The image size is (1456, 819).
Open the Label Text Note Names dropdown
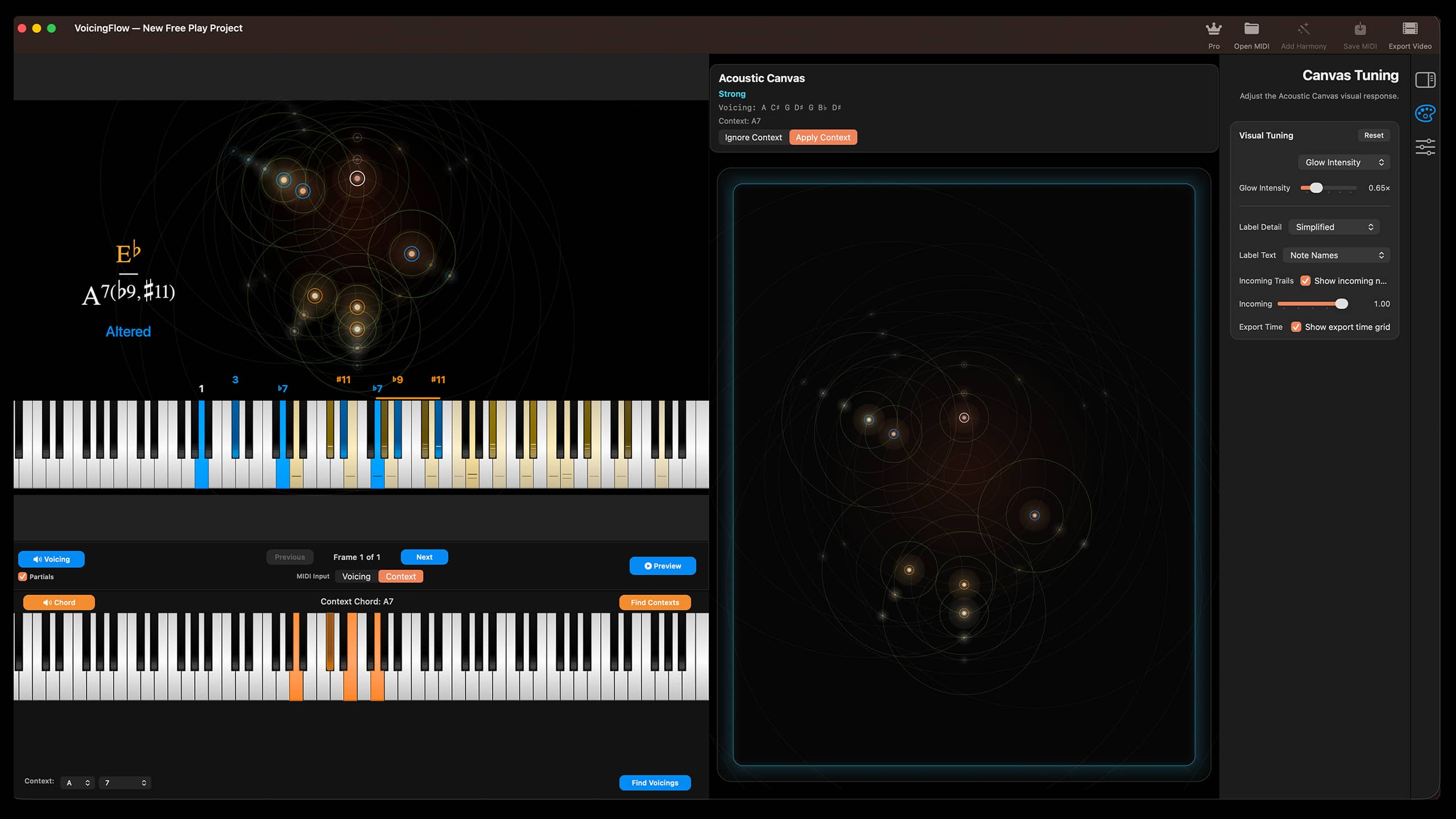pos(1337,255)
